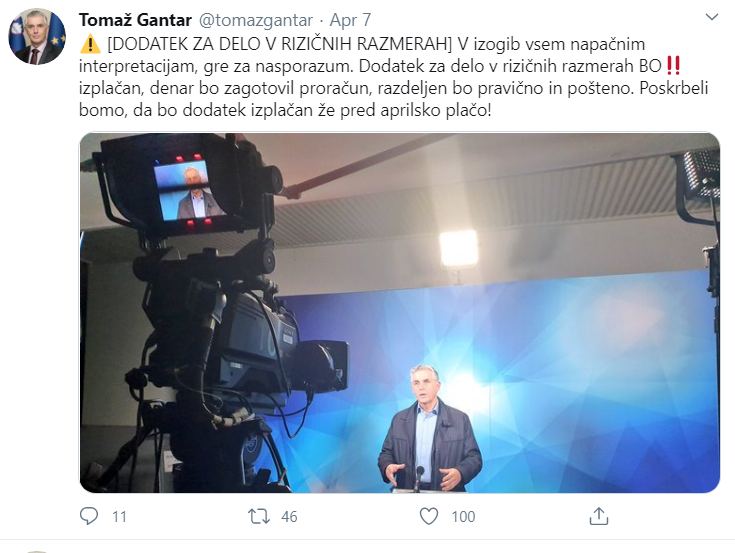
Task: Click the like count 100
Action: 463,517
